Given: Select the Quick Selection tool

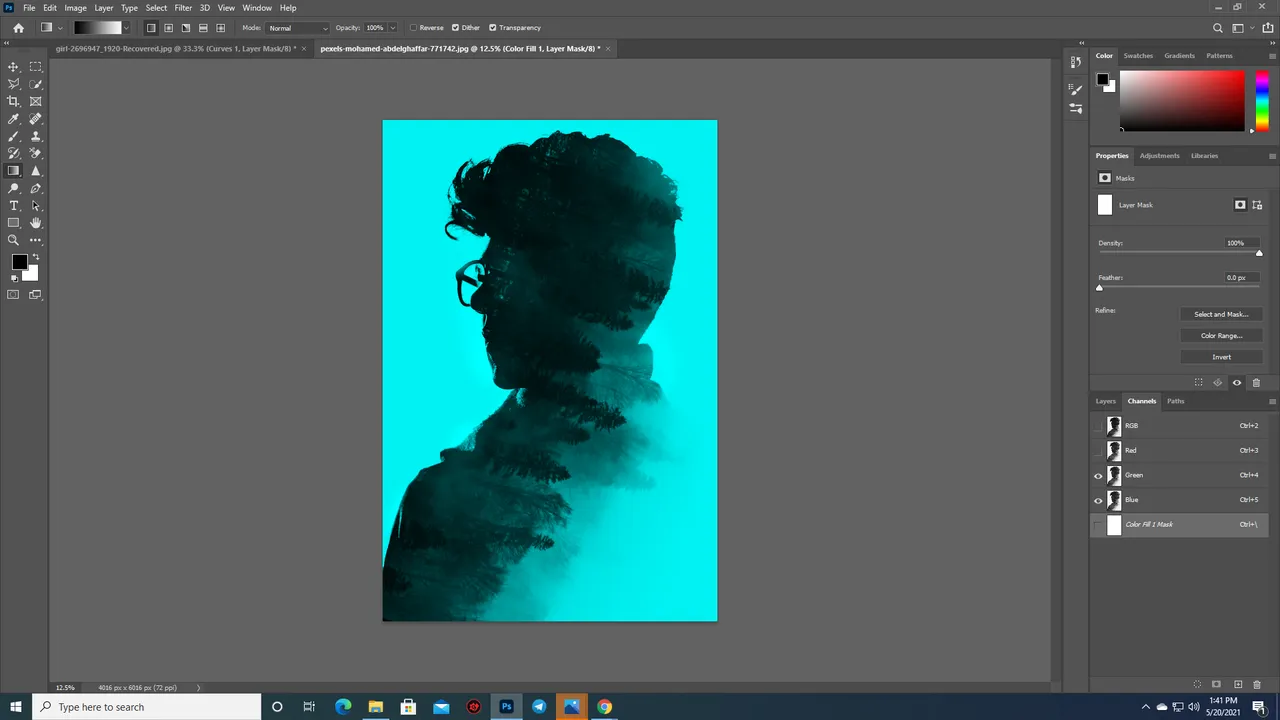Looking at the screenshot, I should coord(36,84).
